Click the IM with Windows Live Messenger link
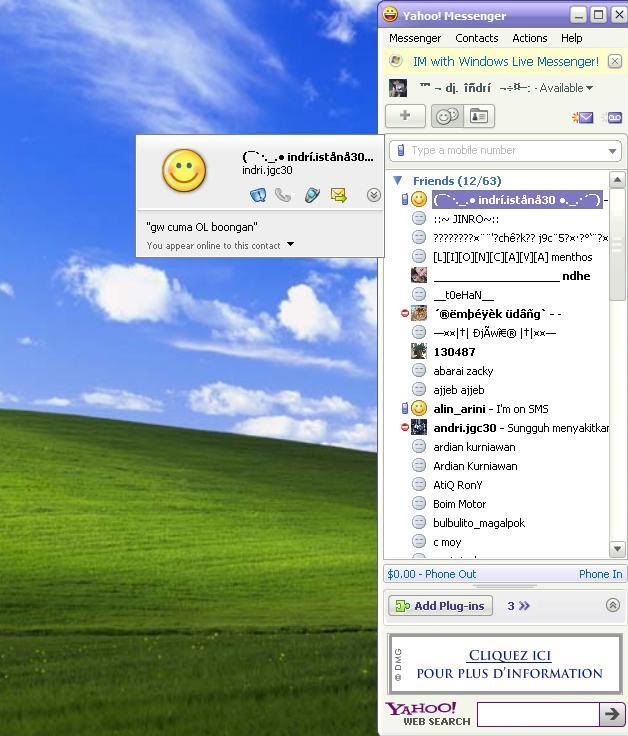Image resolution: width=628 pixels, height=736 pixels. (505, 61)
